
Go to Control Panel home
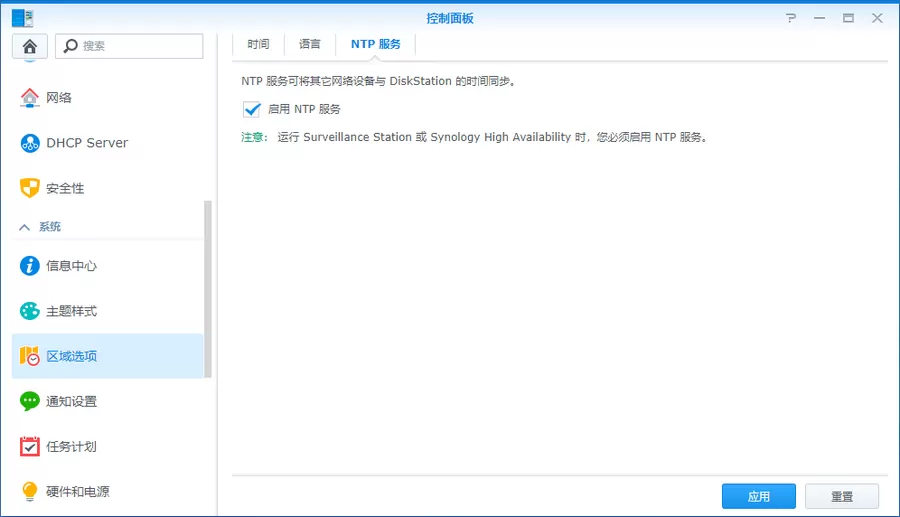(30, 46)
